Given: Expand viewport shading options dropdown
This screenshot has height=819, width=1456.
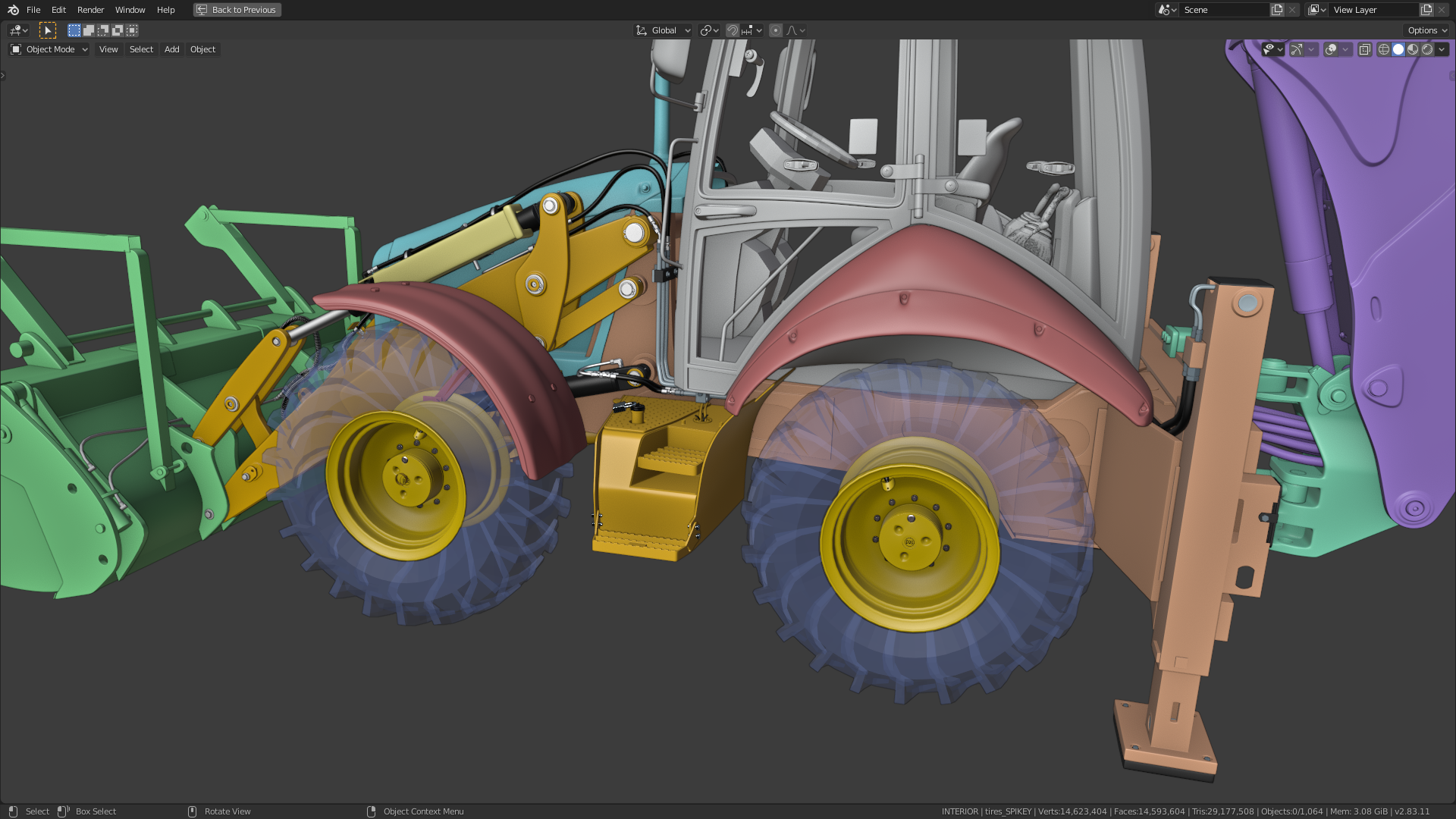Looking at the screenshot, I should (x=1442, y=49).
